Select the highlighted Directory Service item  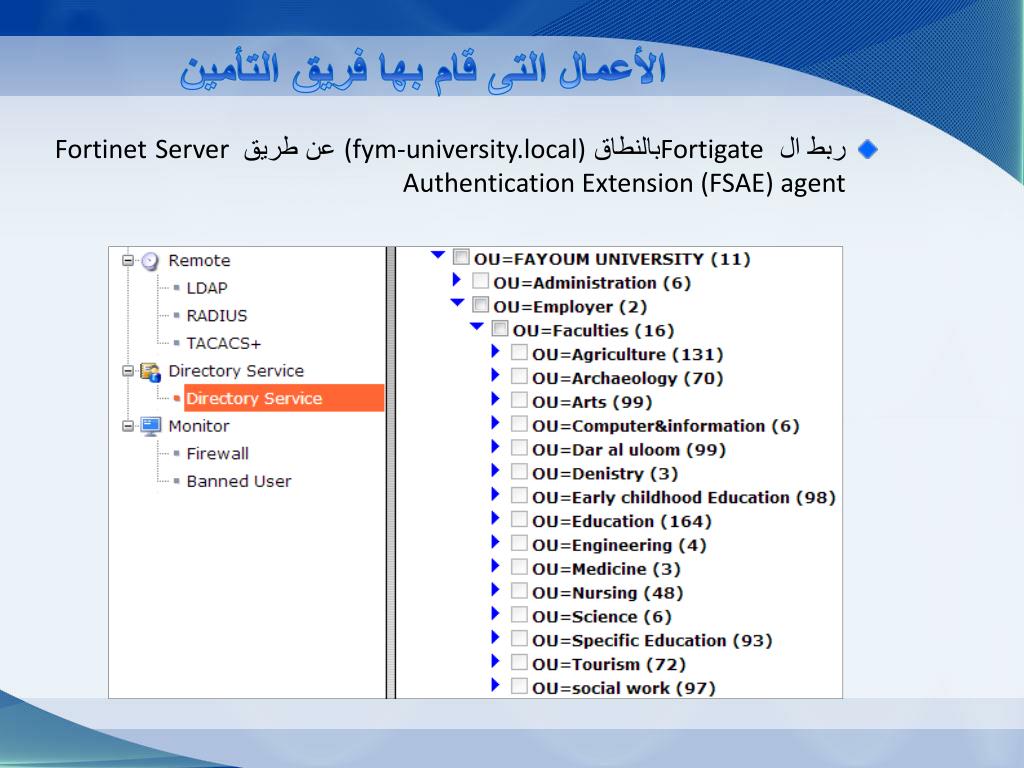coord(284,398)
